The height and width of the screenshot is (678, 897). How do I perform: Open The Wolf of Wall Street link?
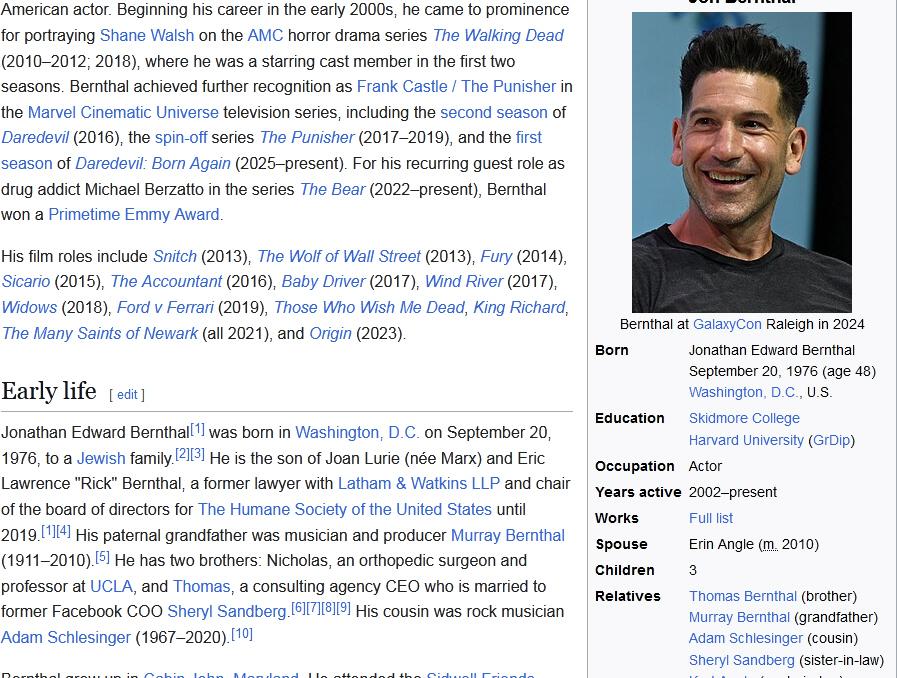[x=338, y=257]
